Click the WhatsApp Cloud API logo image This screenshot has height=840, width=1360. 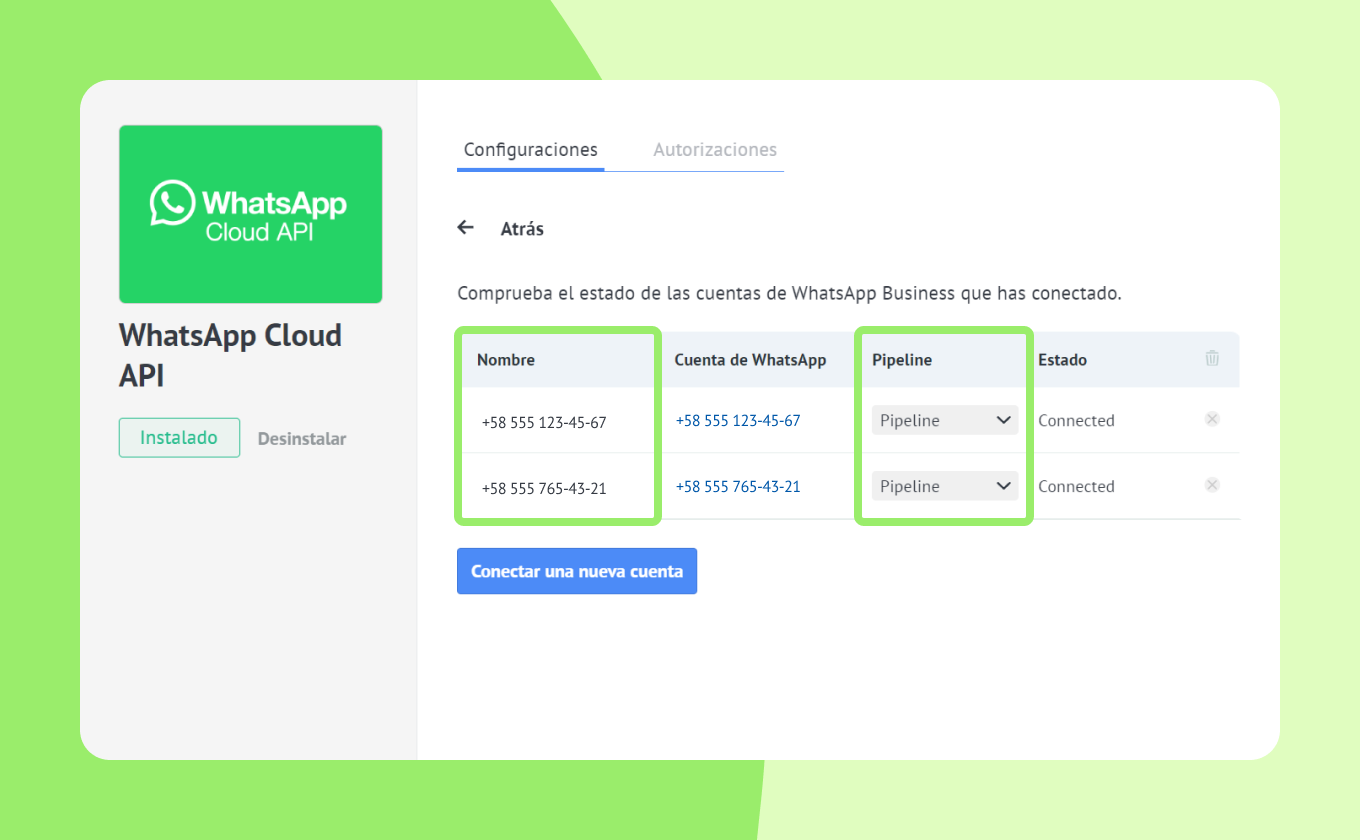250,214
